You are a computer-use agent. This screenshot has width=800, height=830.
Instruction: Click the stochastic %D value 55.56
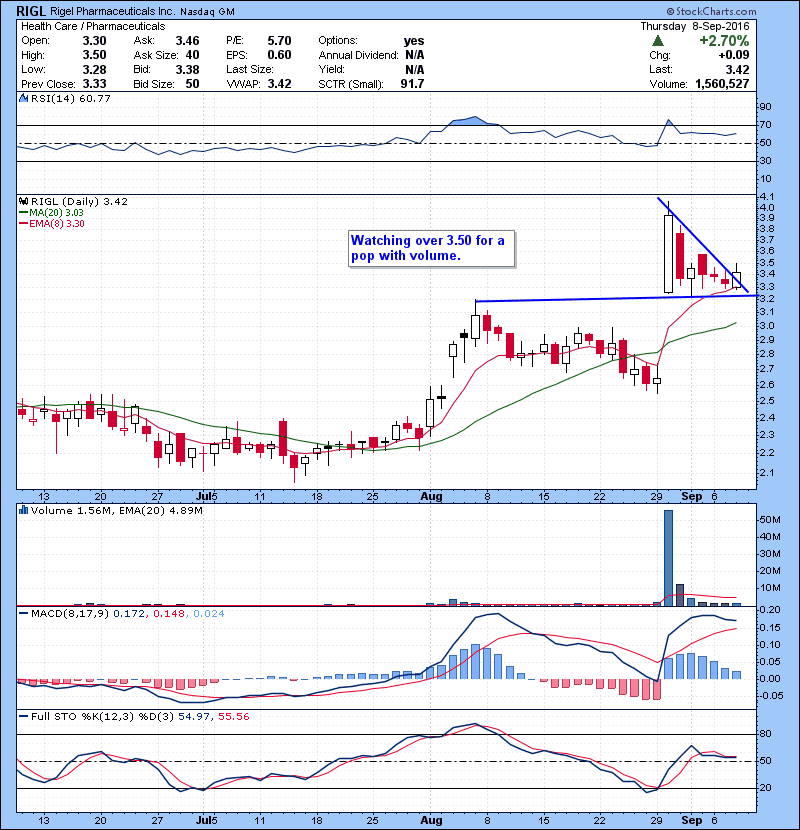233,717
